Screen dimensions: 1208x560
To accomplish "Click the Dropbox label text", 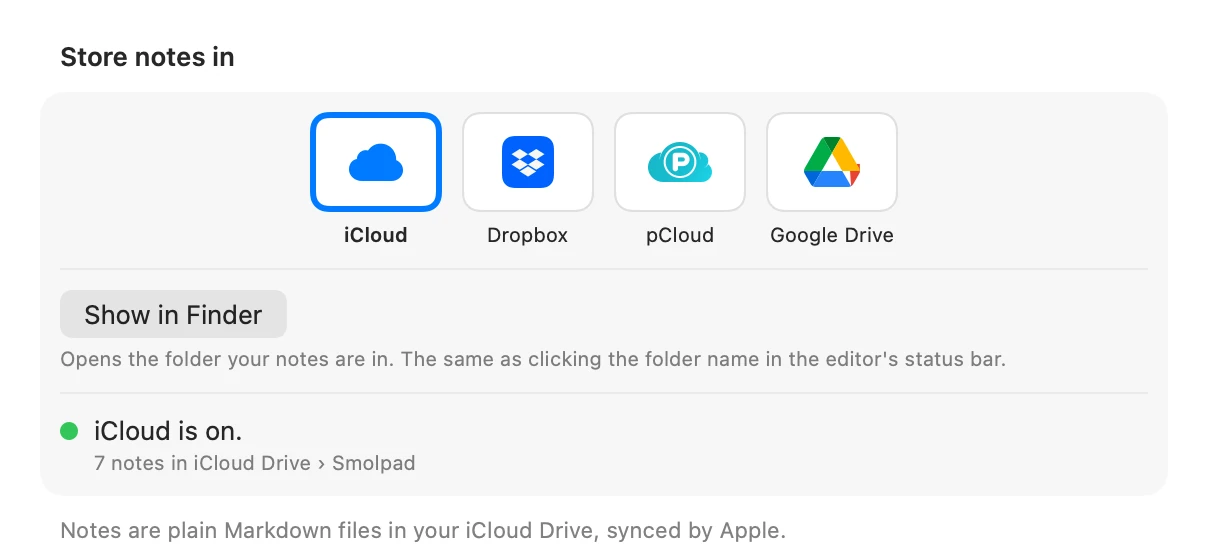I will pyautogui.click(x=528, y=236).
